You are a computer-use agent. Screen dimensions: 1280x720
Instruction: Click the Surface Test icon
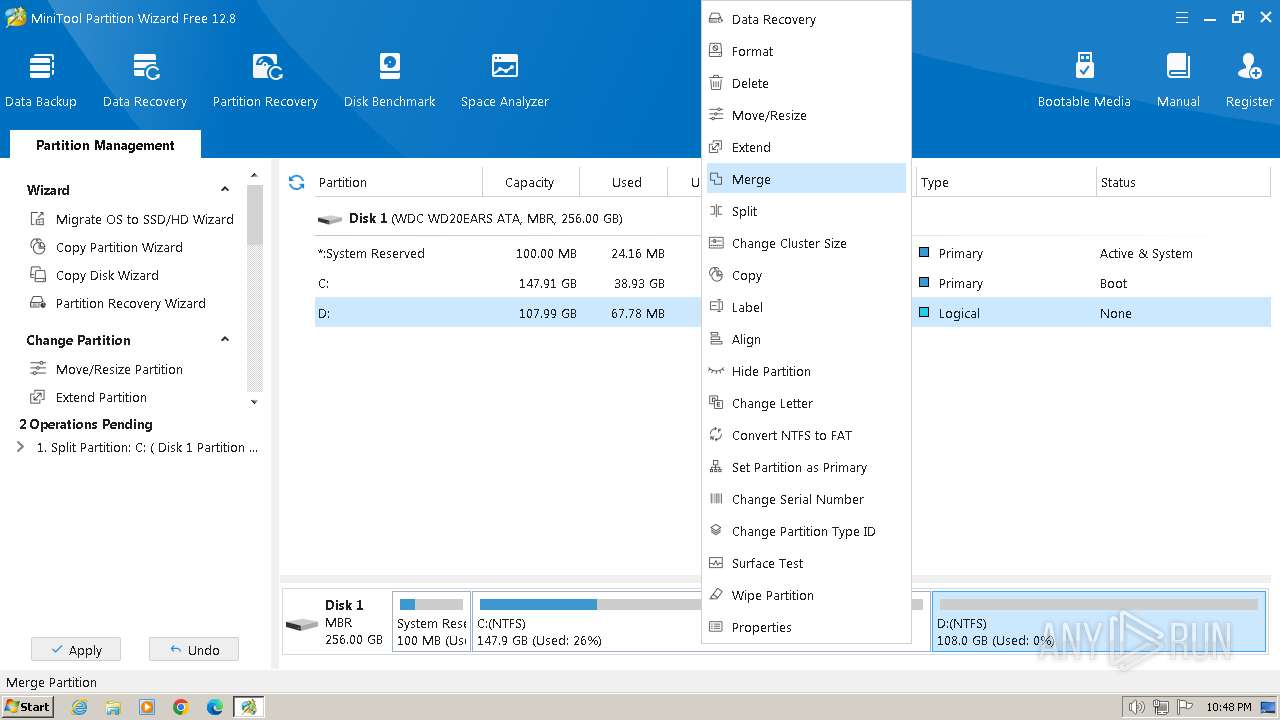tap(716, 563)
